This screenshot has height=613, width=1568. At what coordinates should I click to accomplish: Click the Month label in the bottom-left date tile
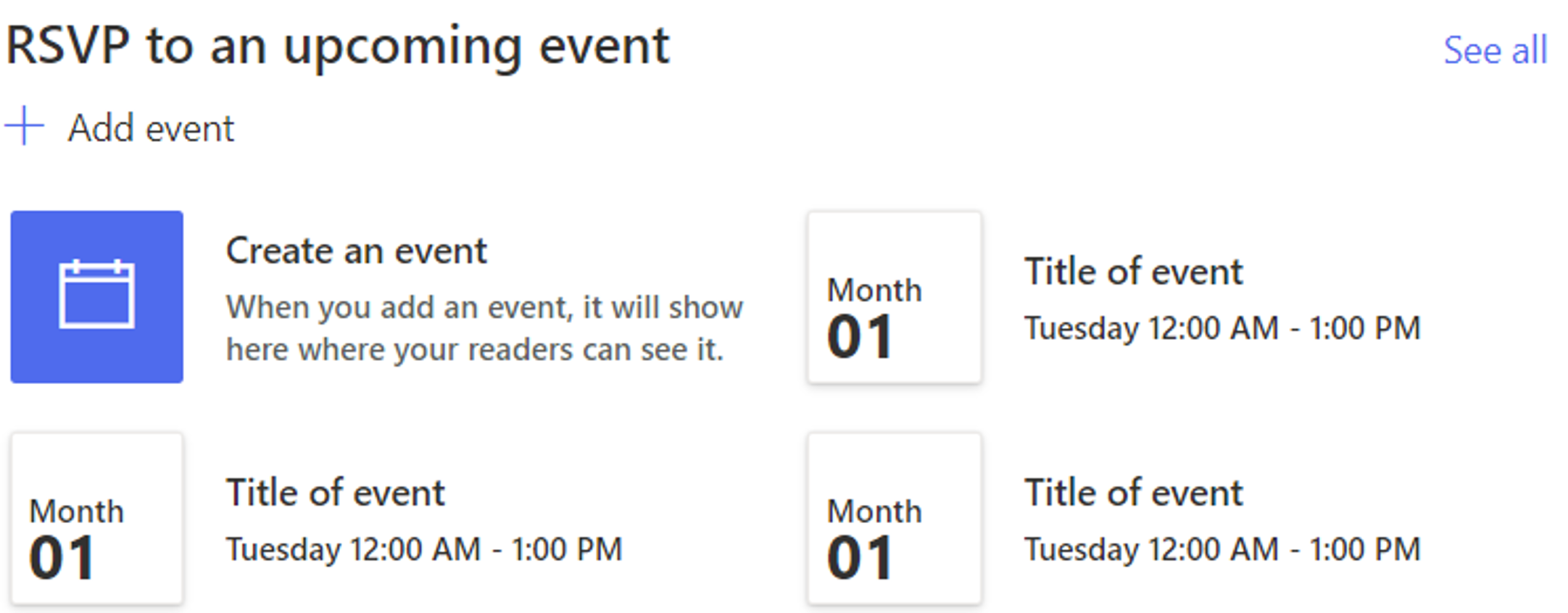pos(77,511)
